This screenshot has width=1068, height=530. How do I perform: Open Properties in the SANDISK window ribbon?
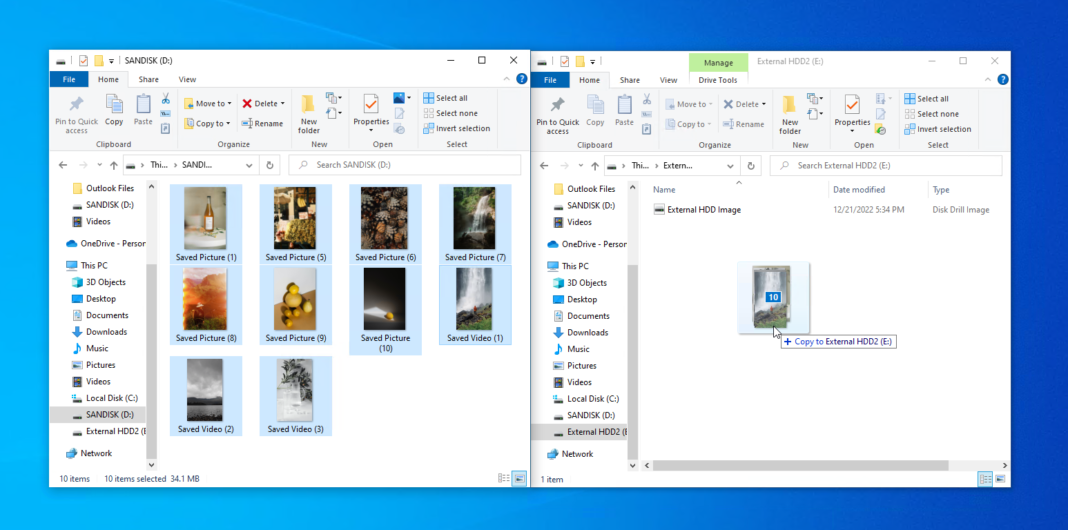pyautogui.click(x=371, y=108)
